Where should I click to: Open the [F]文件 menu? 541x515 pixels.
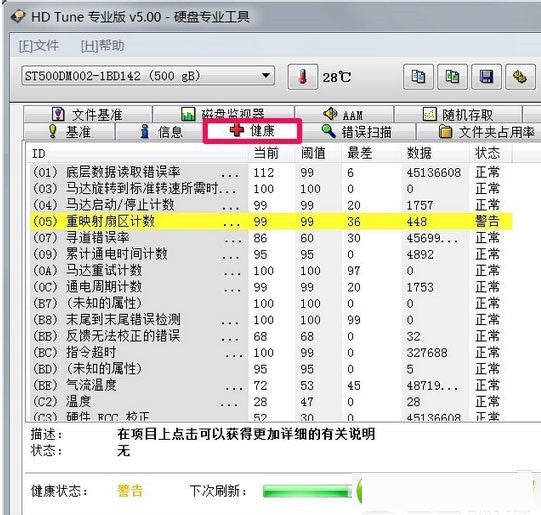pyautogui.click(x=39, y=46)
